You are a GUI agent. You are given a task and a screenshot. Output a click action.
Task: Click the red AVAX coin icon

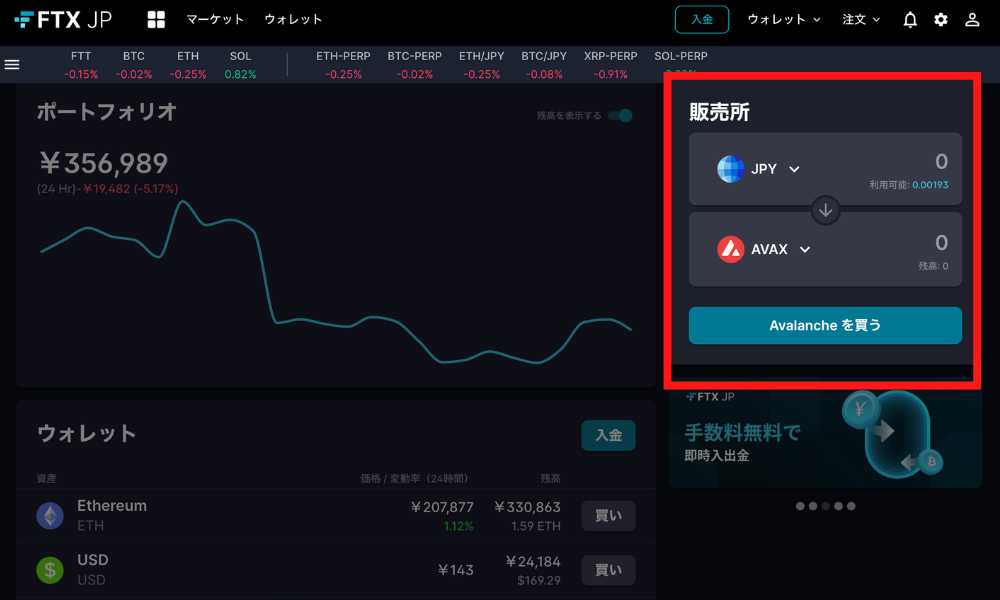coord(731,249)
